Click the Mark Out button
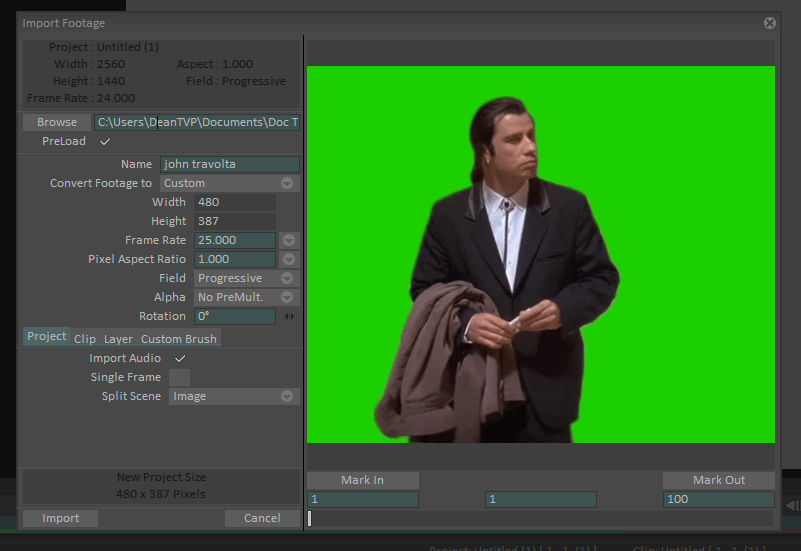 [719, 480]
